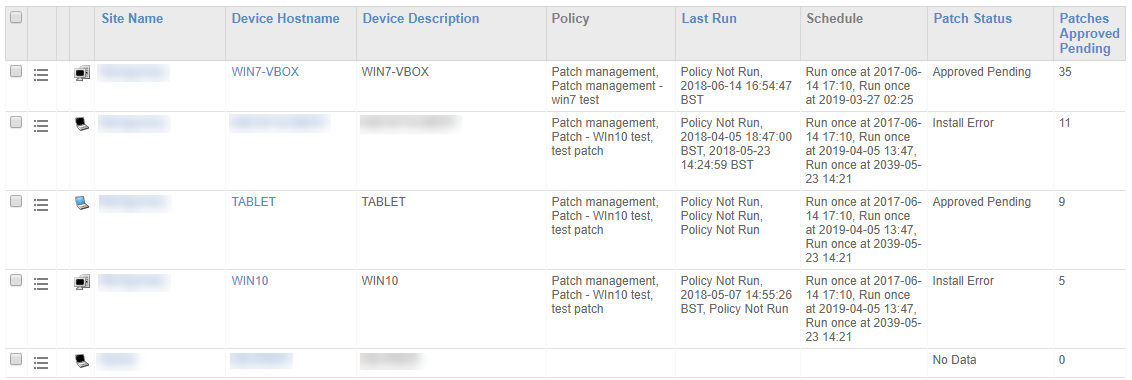Viewport: 1132px width, 380px height.
Task: Open row menu icon for WIN10 device
Action: point(41,283)
